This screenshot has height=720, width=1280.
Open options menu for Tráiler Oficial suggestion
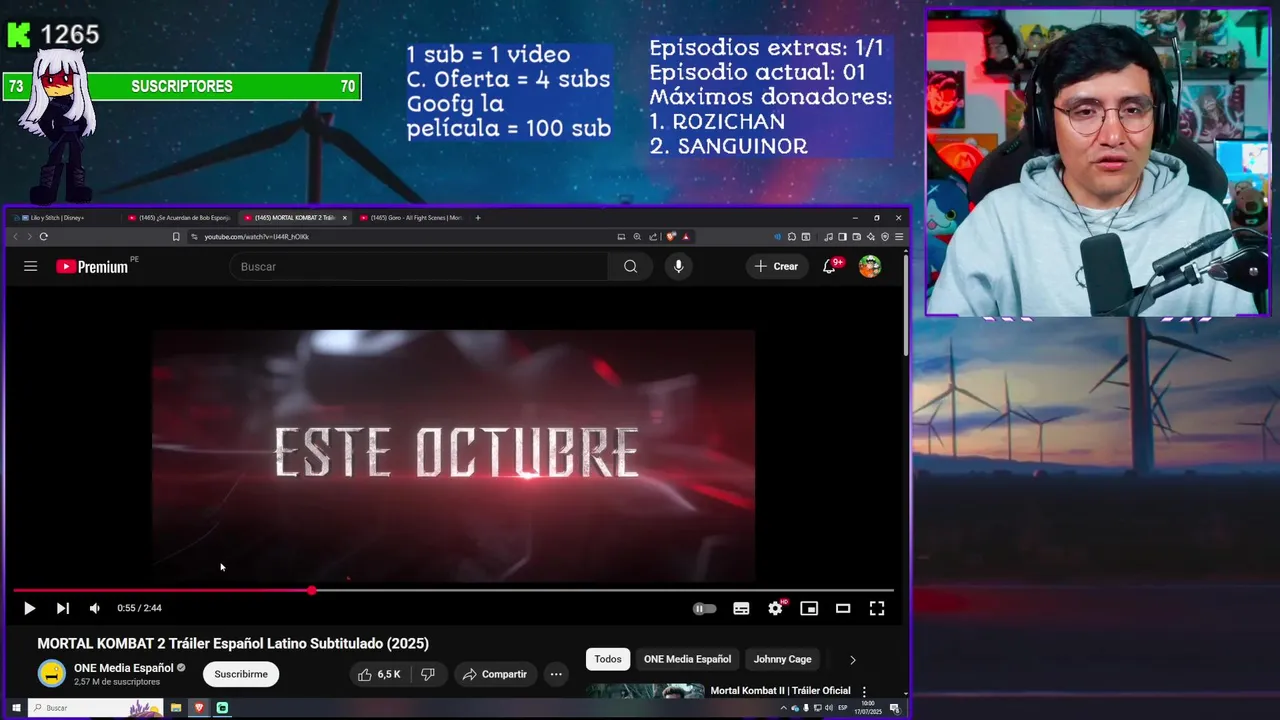[x=864, y=691]
